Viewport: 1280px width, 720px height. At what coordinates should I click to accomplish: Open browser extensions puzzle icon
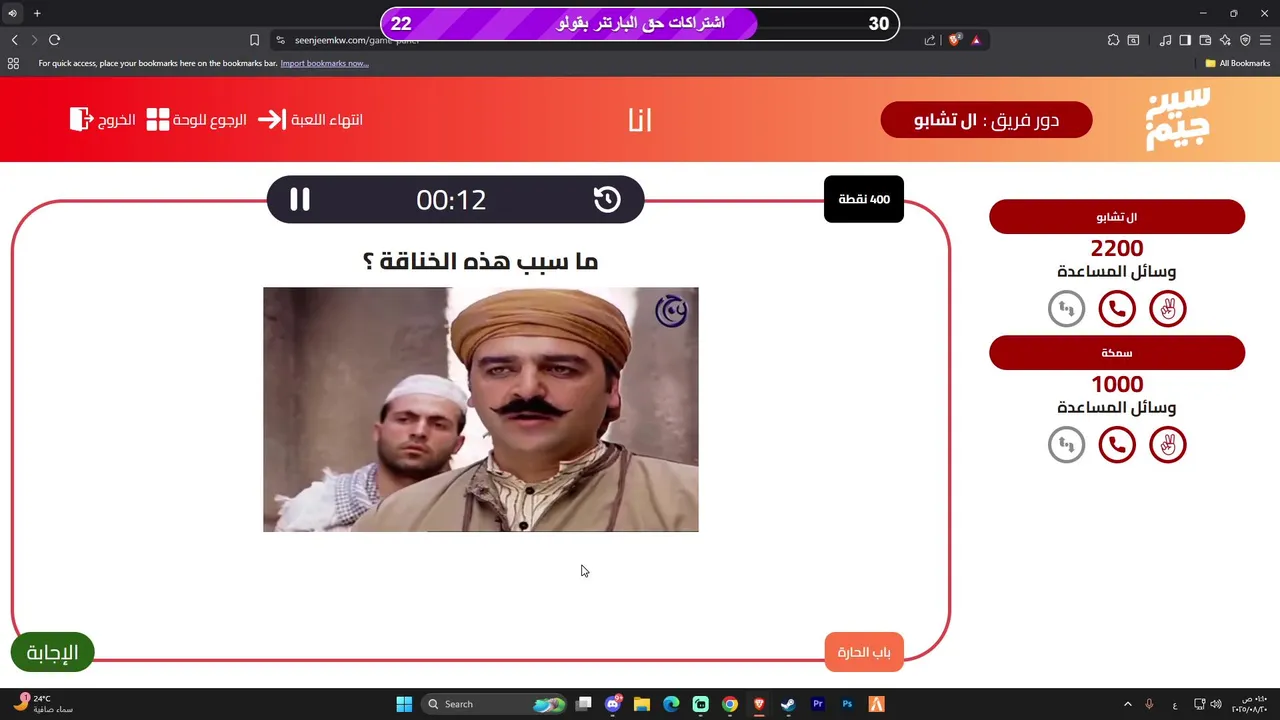pyautogui.click(x=1113, y=40)
